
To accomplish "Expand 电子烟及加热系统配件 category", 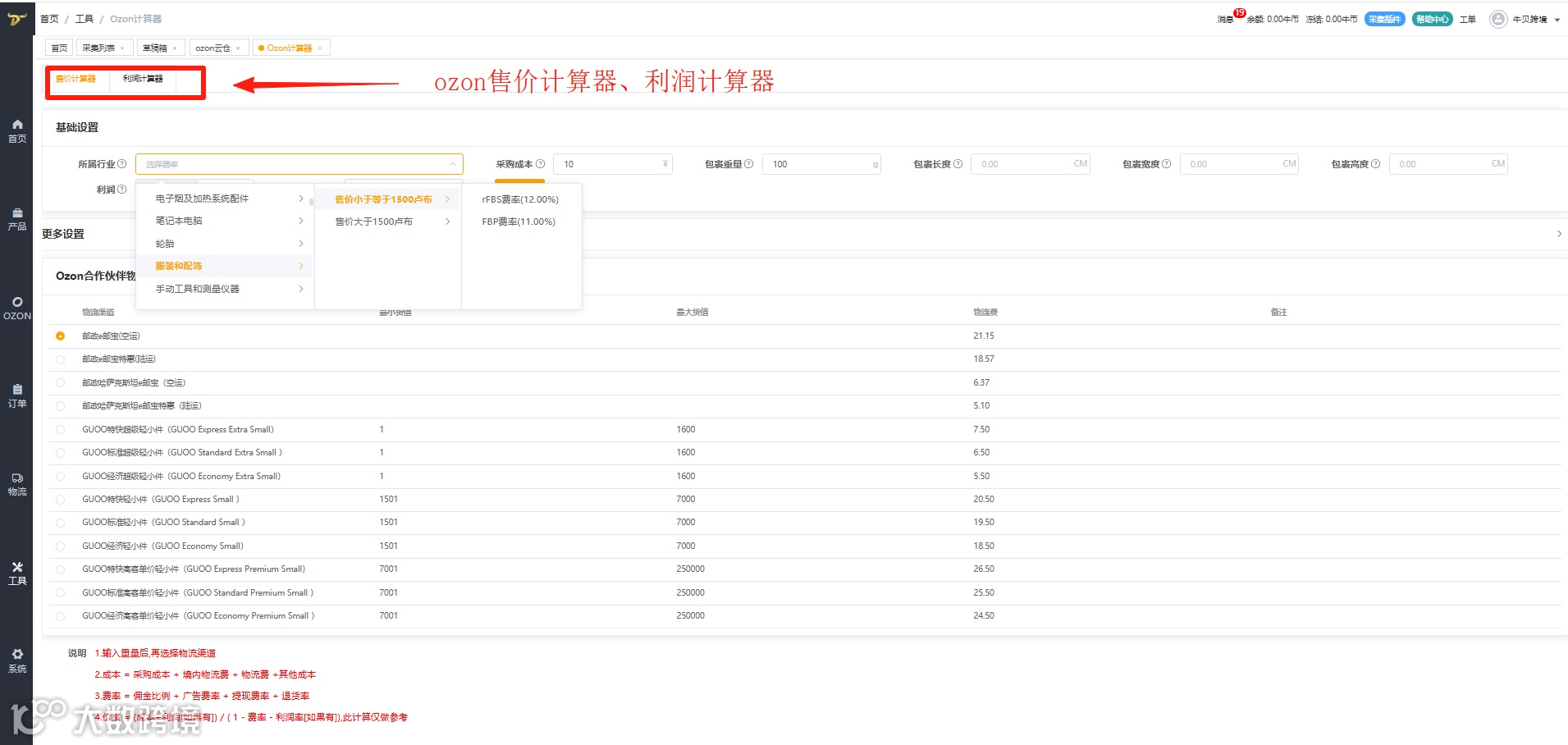I will click(225, 199).
